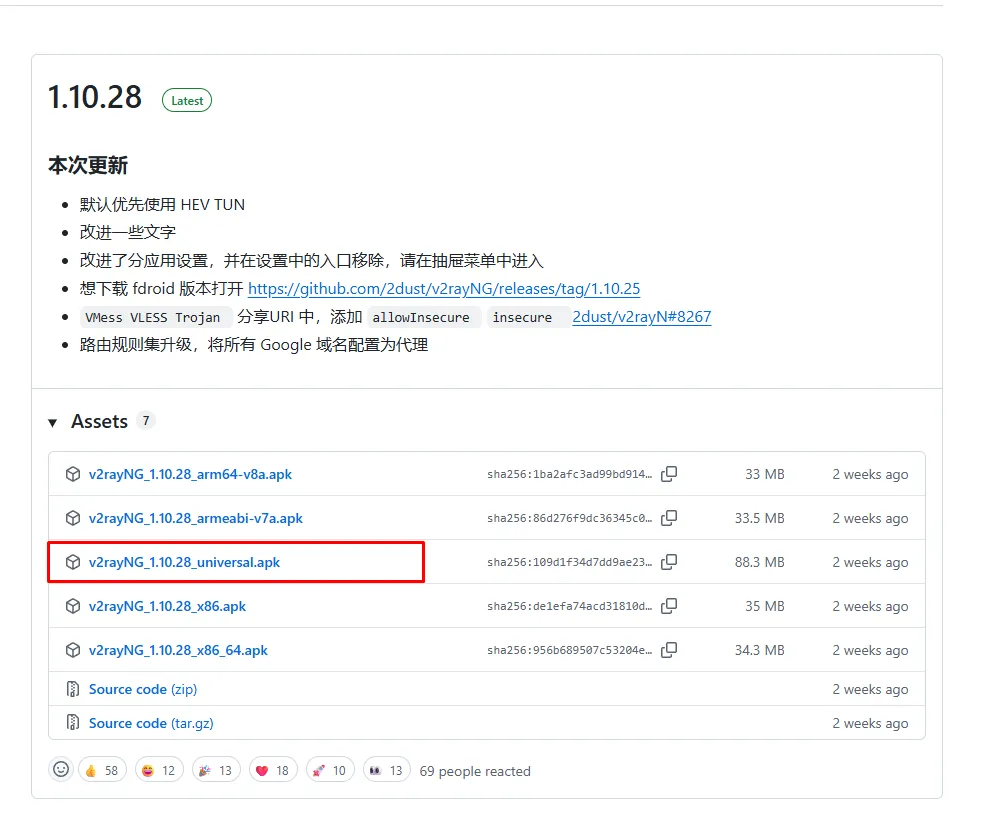Copy sha256 hash for universal apk

tap(669, 562)
